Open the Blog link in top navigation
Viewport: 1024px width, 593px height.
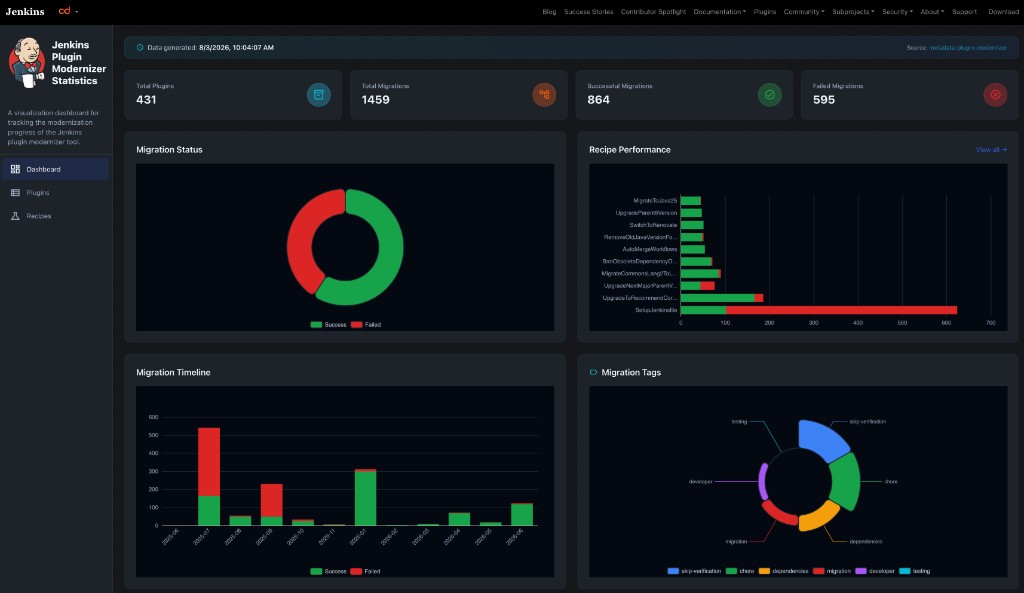coord(549,12)
